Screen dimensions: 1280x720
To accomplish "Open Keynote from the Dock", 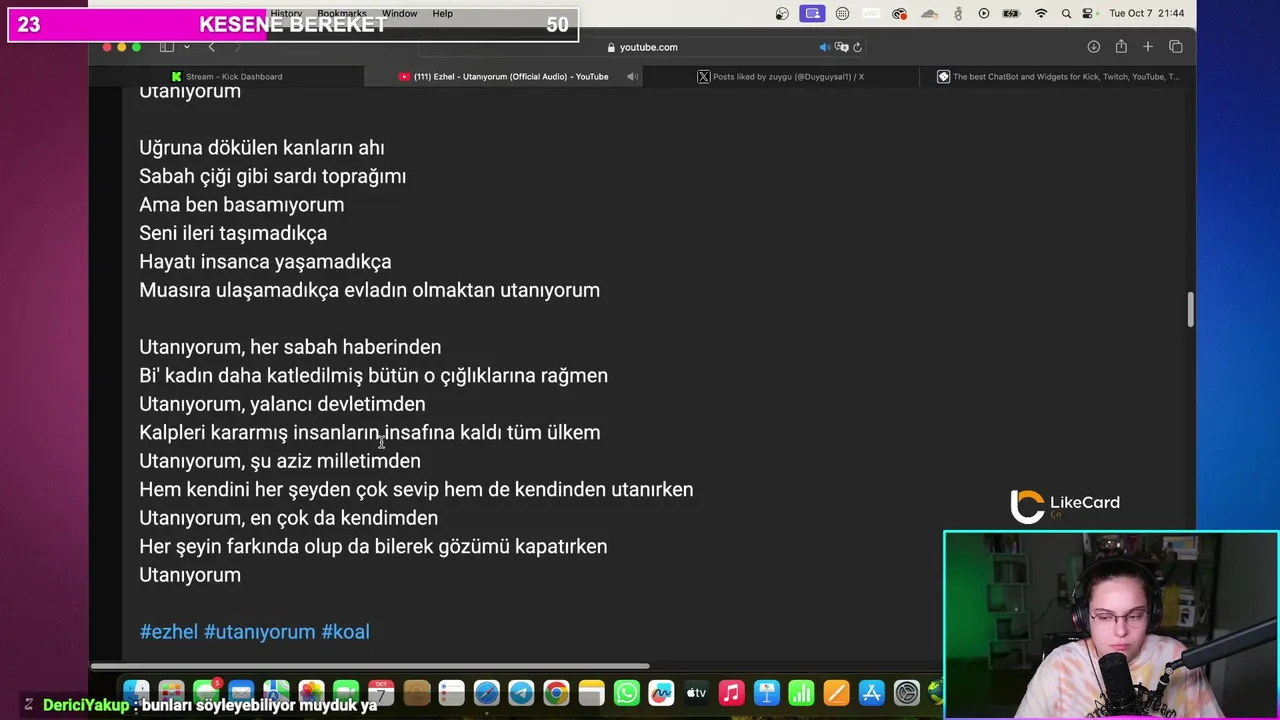I will [766, 692].
